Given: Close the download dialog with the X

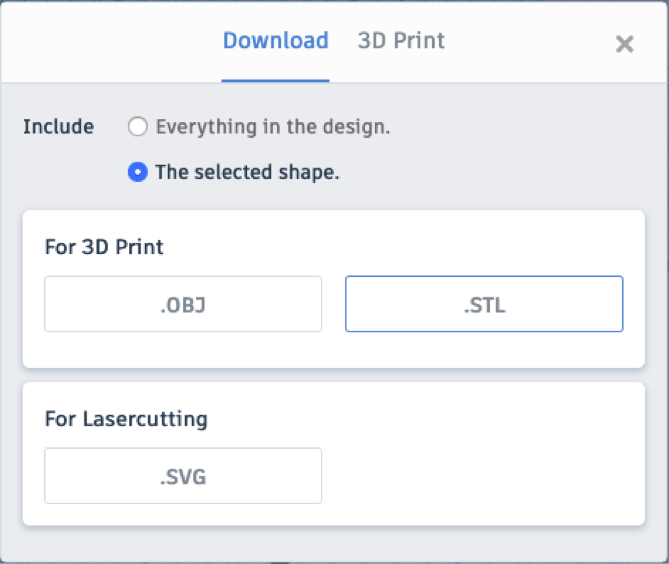Looking at the screenshot, I should 625,44.
